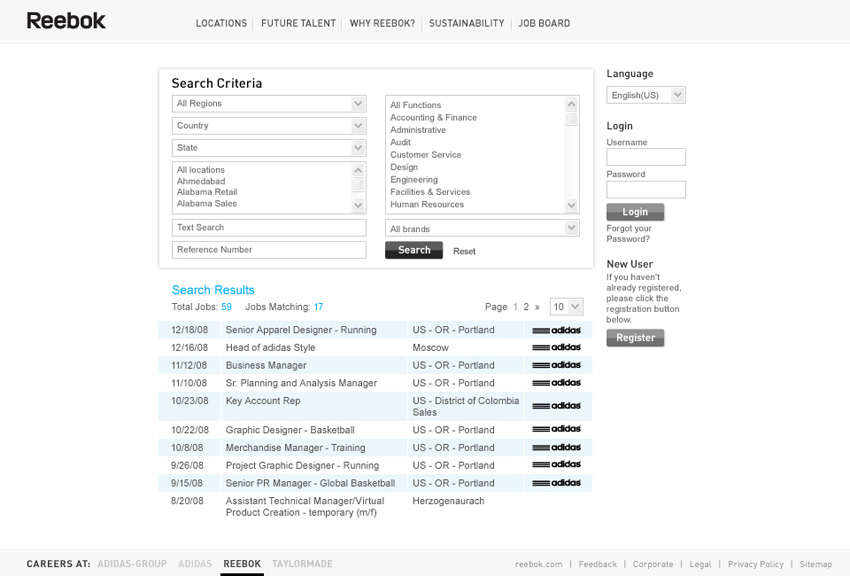Select Engineering function
This screenshot has width=850, height=576.
point(414,180)
